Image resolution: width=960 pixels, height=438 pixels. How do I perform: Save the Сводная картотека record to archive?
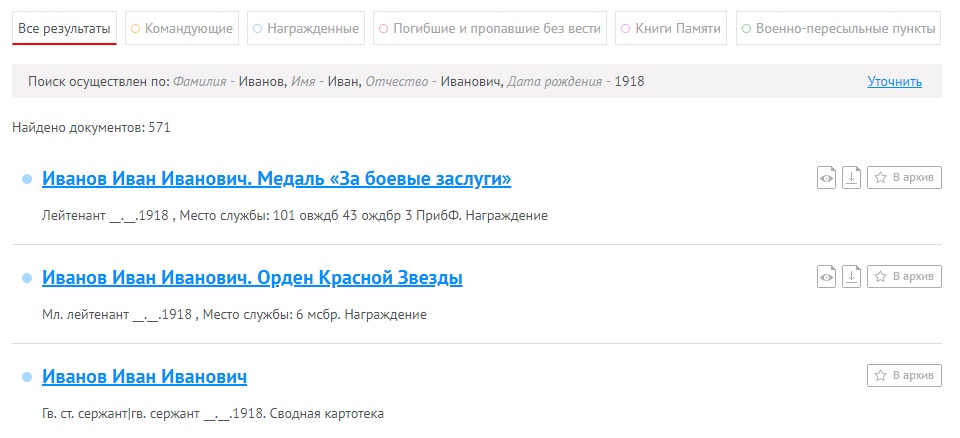coord(904,376)
